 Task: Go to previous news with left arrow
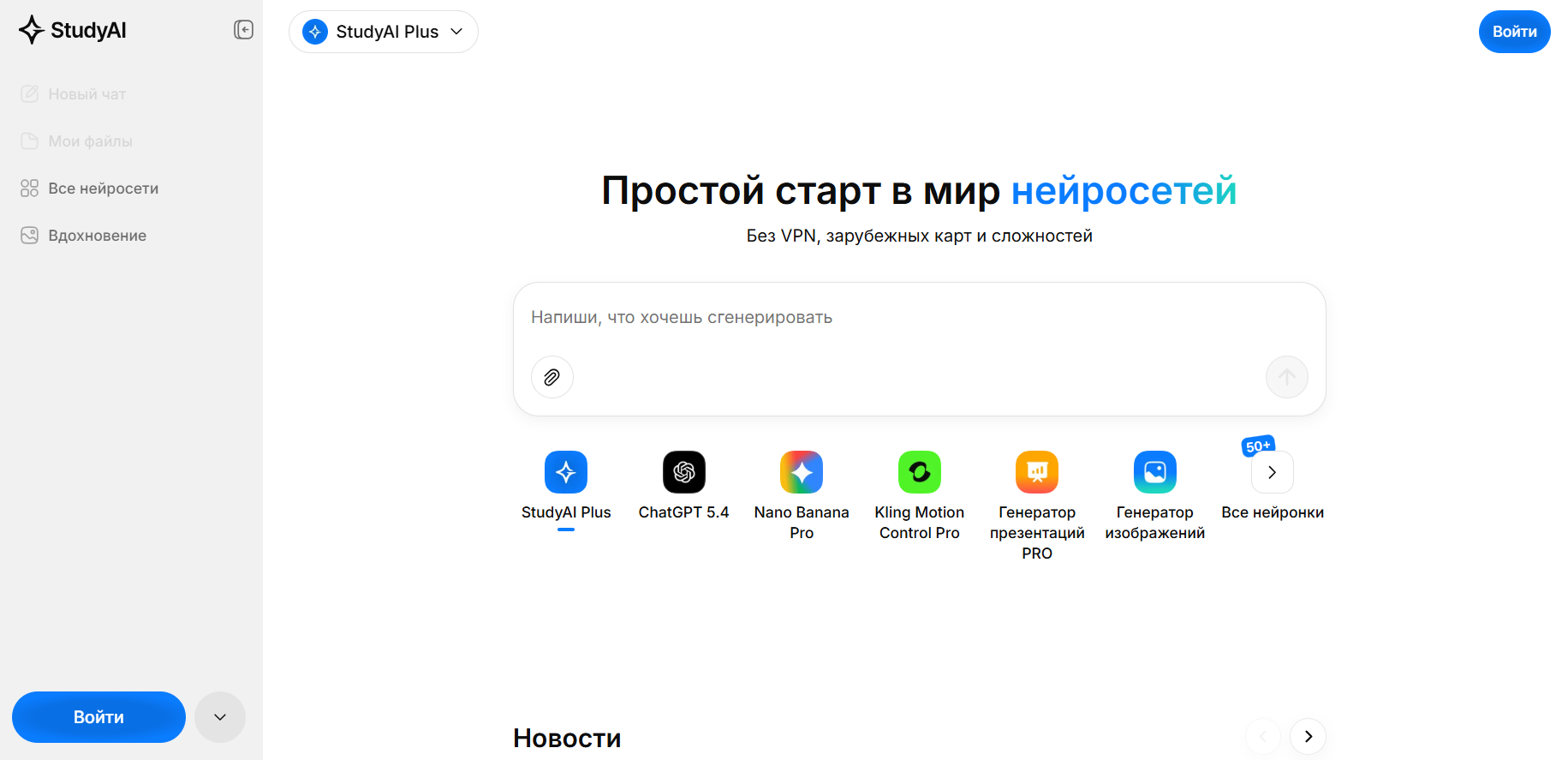coord(1263,736)
